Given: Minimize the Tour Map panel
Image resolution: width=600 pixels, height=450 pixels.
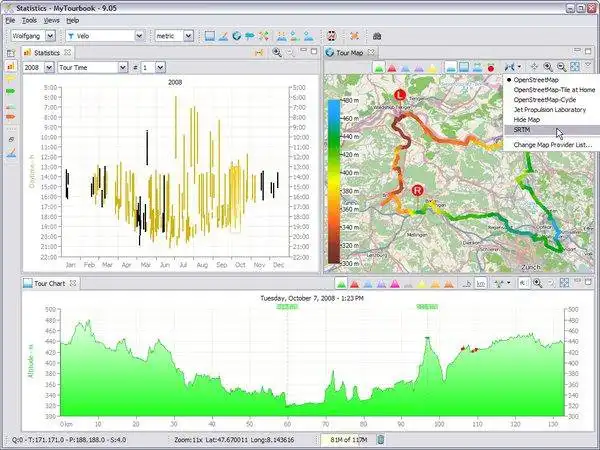Looking at the screenshot, I should pos(577,51).
